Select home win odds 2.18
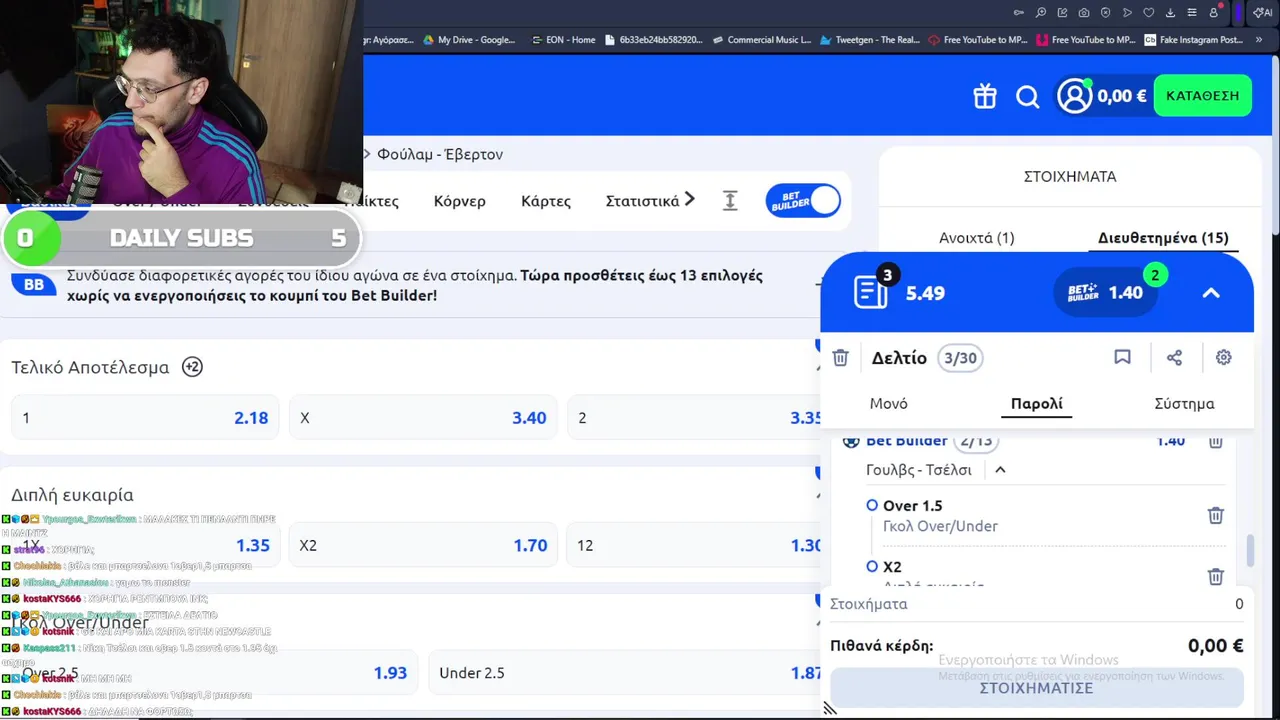This screenshot has height=720, width=1280. 146,418
